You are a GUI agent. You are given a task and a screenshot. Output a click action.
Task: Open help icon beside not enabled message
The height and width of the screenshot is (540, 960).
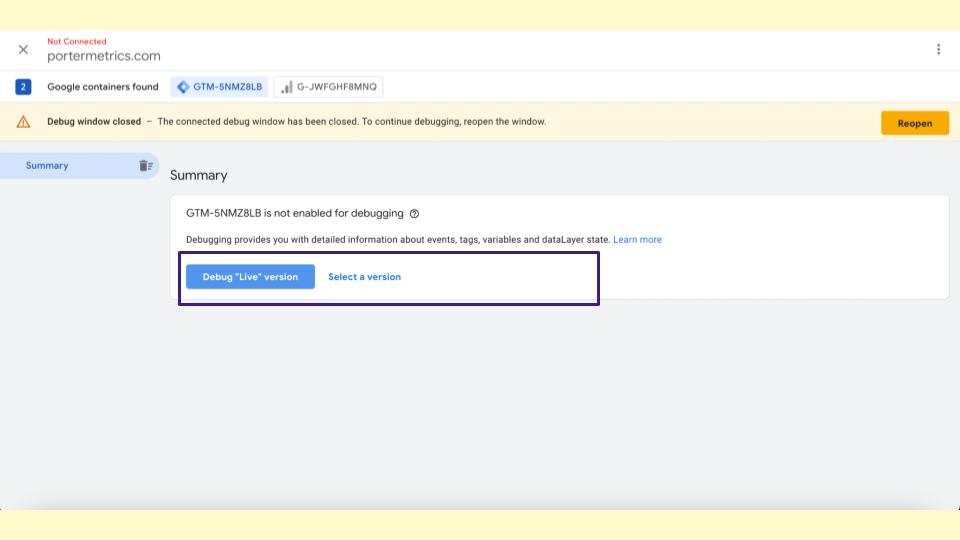[x=414, y=214]
